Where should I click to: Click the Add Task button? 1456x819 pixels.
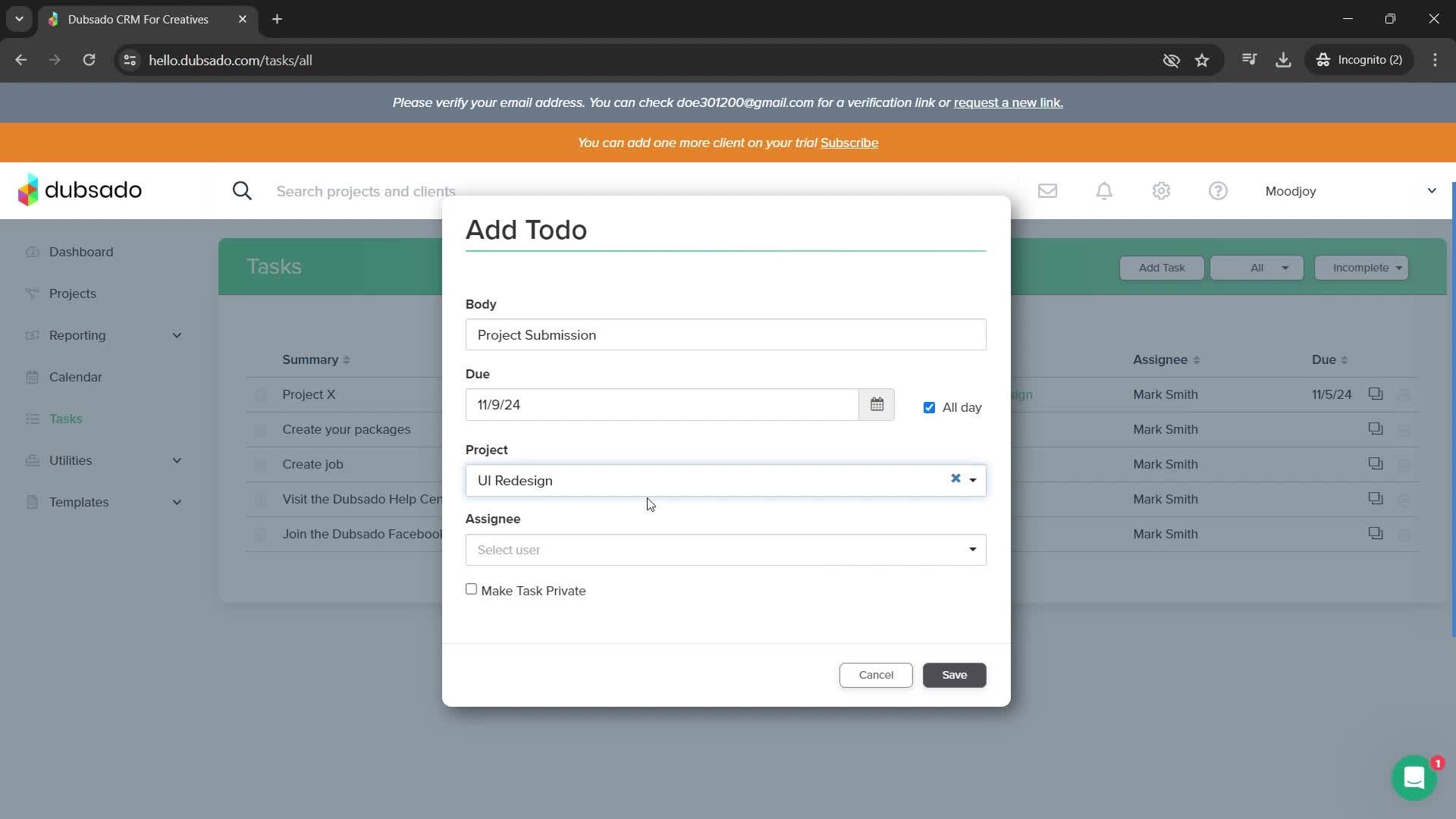pyautogui.click(x=1162, y=268)
